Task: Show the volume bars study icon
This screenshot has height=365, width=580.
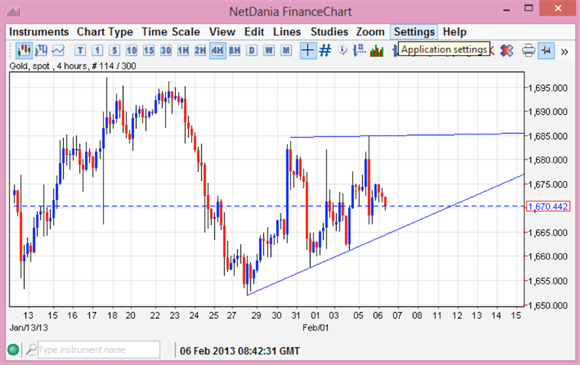Action: (x=377, y=51)
